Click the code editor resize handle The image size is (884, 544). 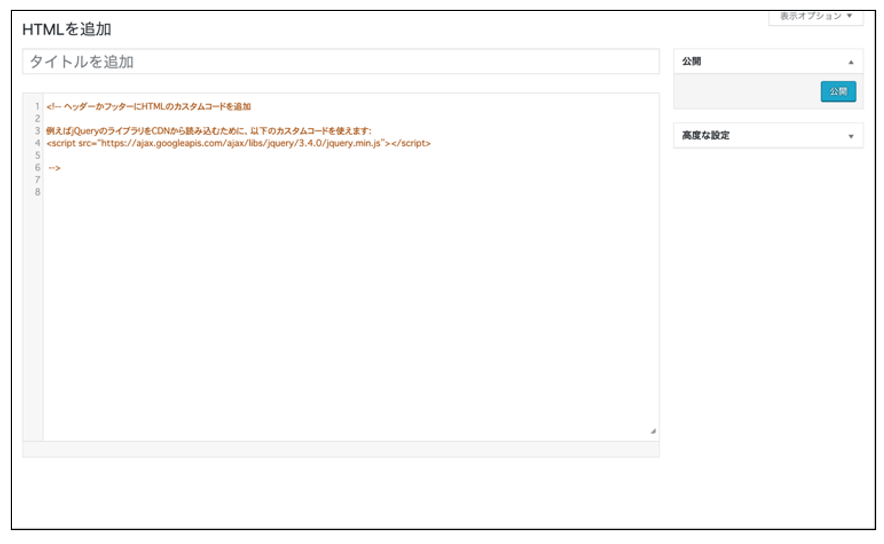click(653, 431)
